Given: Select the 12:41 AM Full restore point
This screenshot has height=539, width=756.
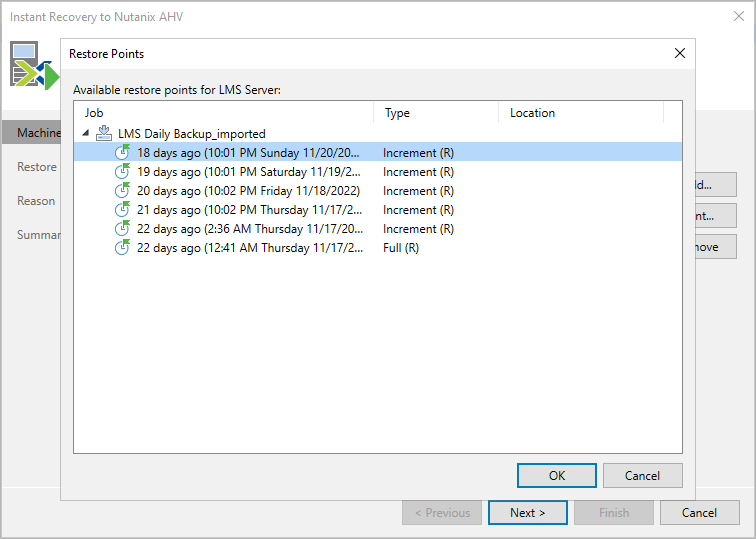Looking at the screenshot, I should pos(250,247).
